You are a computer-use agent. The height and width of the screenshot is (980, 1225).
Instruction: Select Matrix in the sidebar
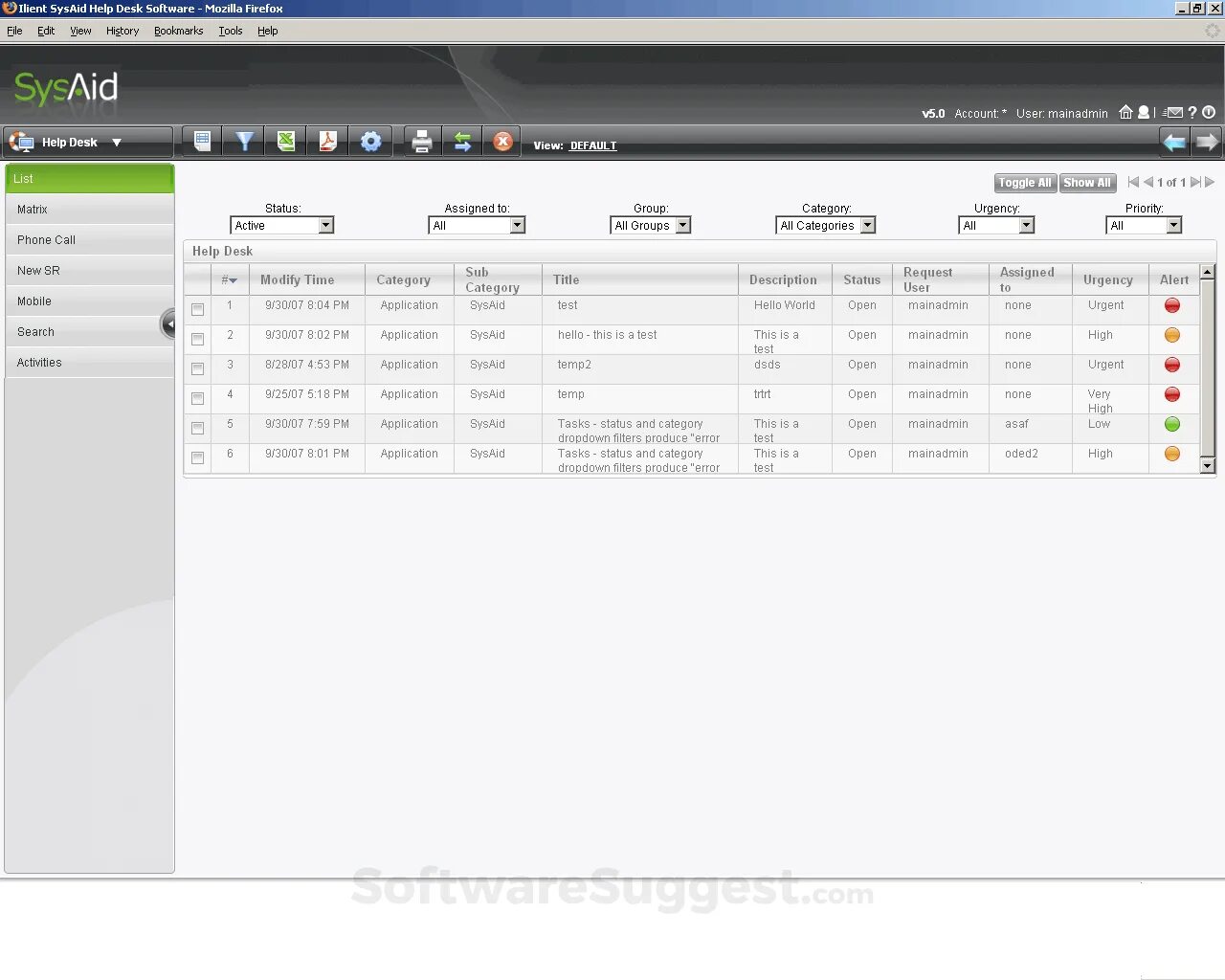(89, 210)
